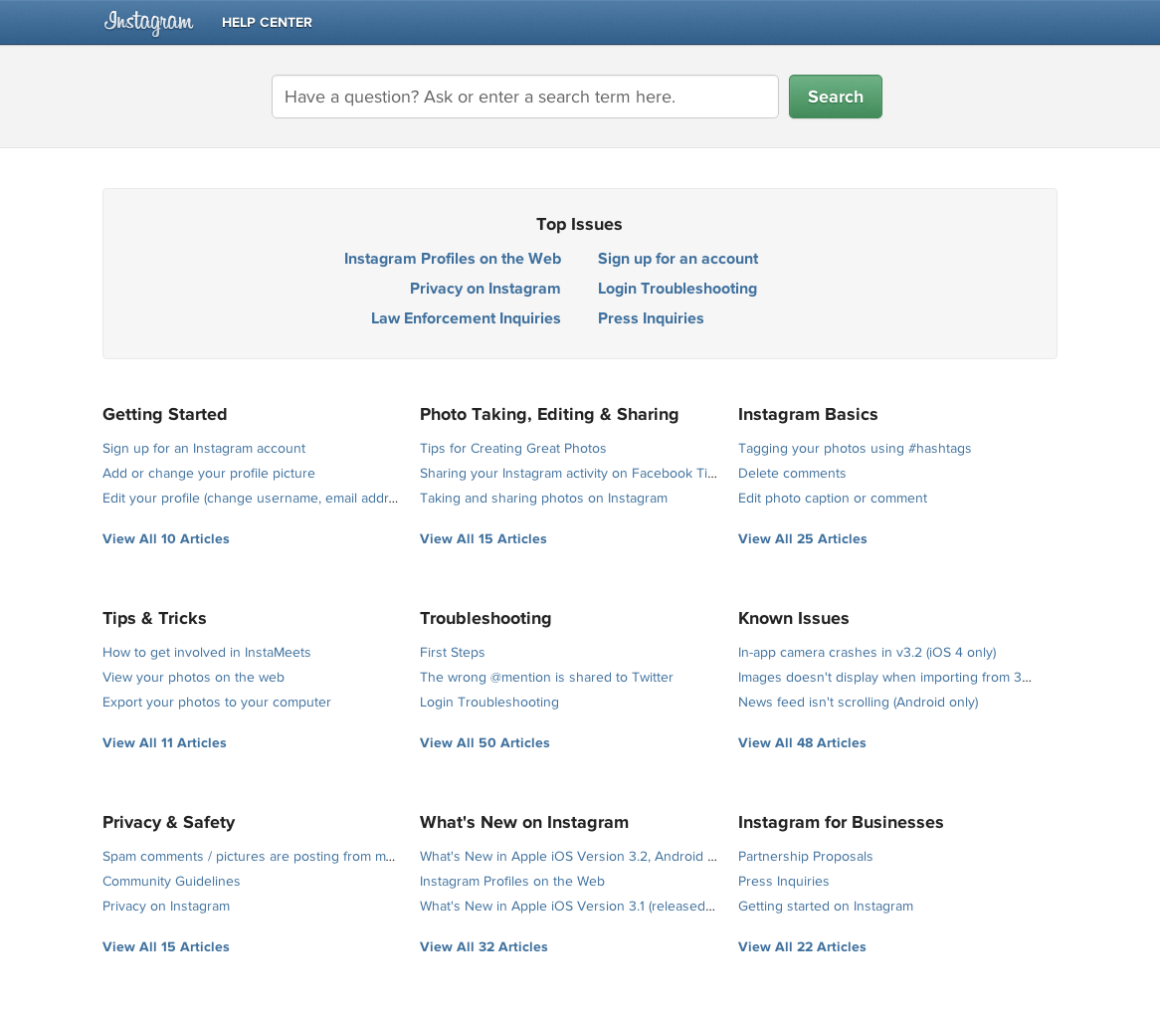1160x1016 pixels.
Task: Open Login Troubleshooting top issue
Action: [677, 288]
